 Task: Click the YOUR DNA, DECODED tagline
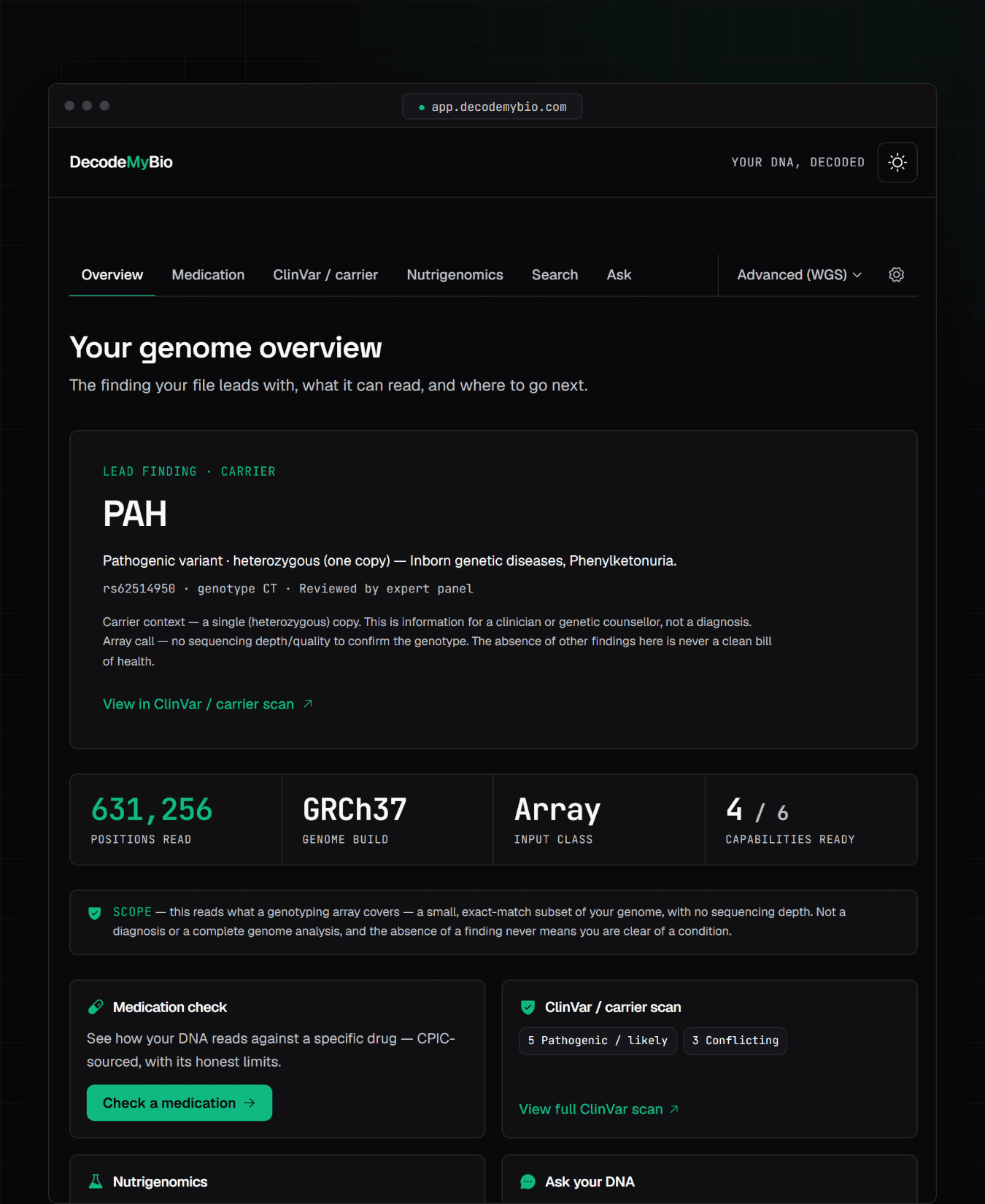pyautogui.click(x=798, y=162)
